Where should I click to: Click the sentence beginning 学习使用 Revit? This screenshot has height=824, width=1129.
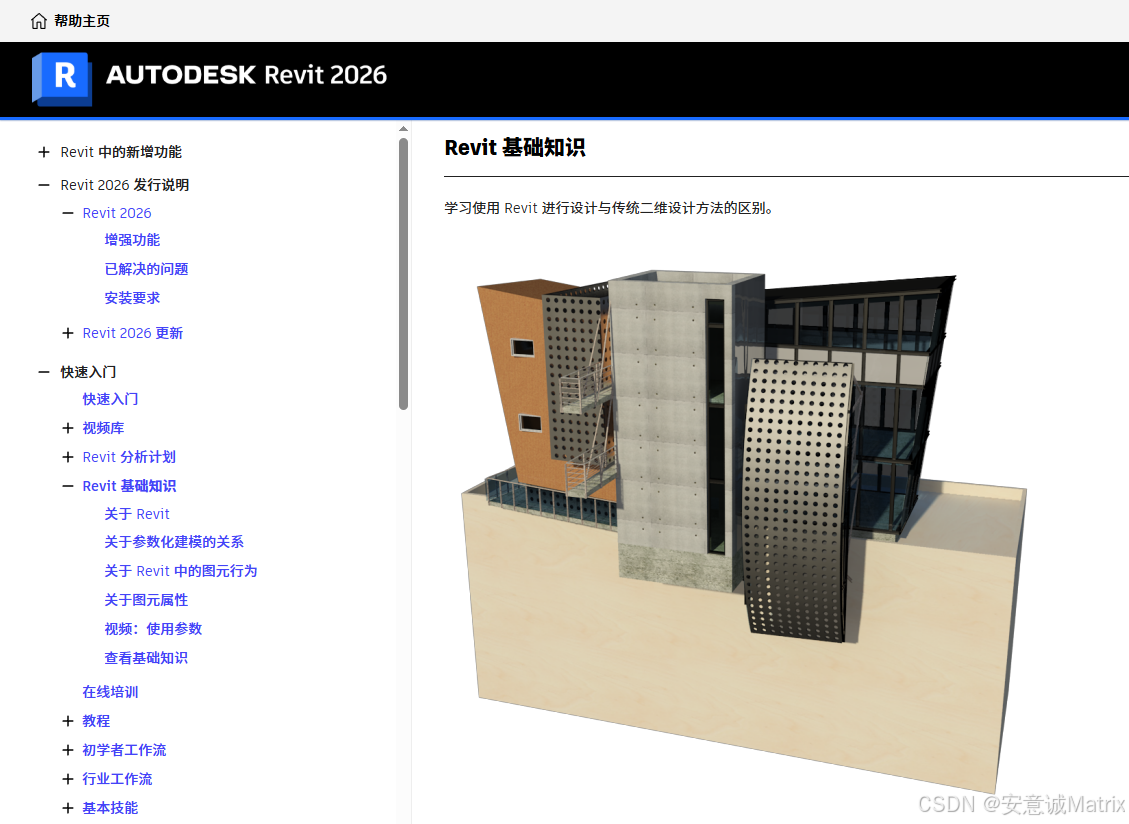pyautogui.click(x=609, y=208)
